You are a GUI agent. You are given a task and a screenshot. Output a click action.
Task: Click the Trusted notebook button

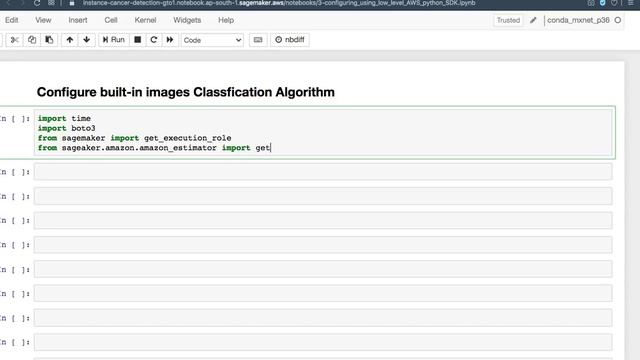click(508, 20)
